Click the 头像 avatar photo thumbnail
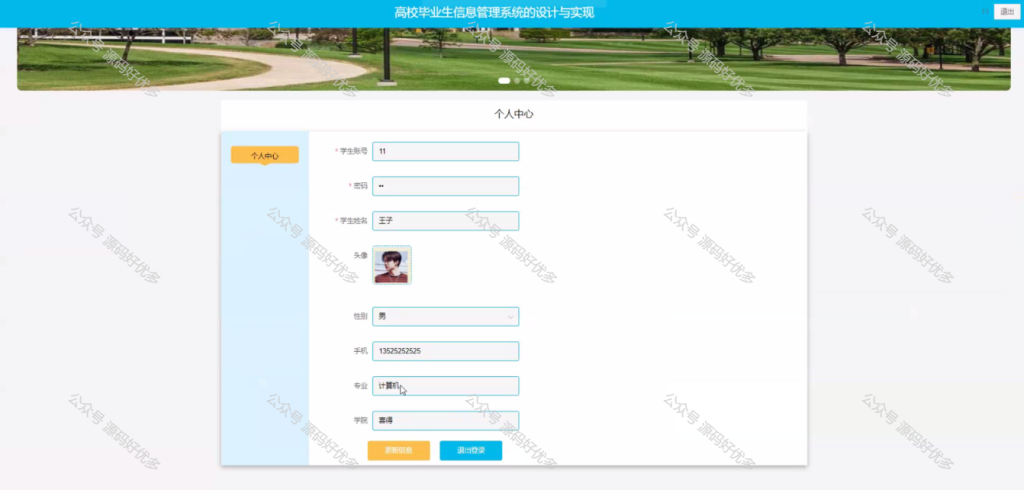The width and height of the screenshot is (1024, 490). [392, 265]
